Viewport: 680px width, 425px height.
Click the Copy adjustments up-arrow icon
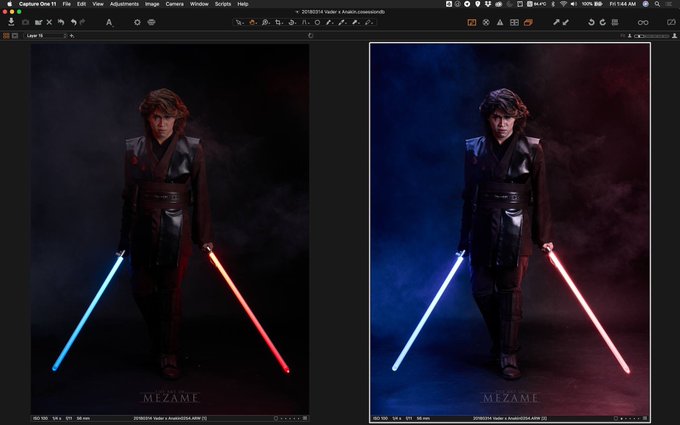point(556,22)
